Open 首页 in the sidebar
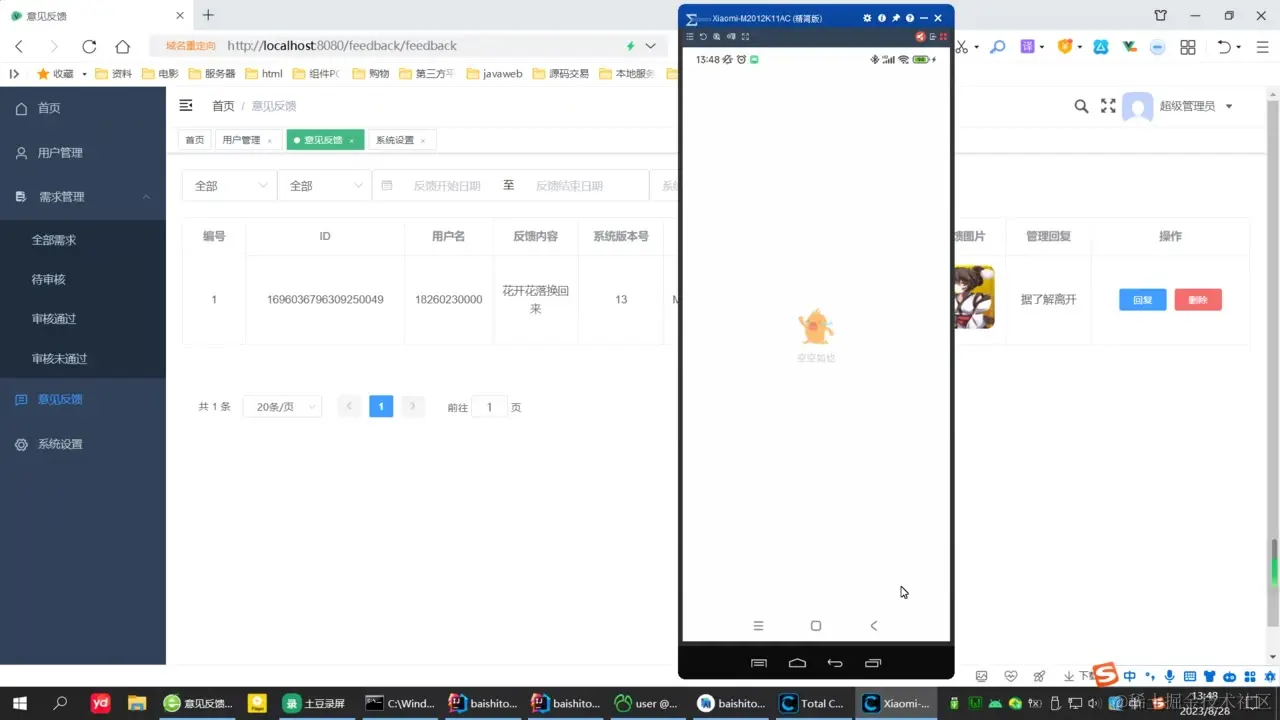Screen dimensions: 1280x720 point(83,108)
